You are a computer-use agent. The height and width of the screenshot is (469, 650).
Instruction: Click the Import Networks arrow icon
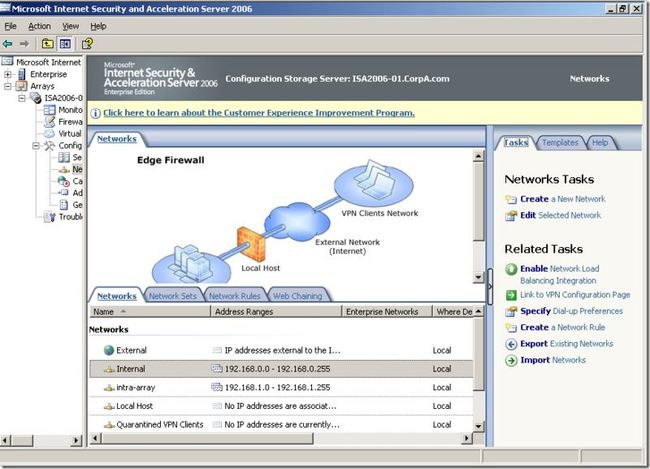tap(511, 360)
